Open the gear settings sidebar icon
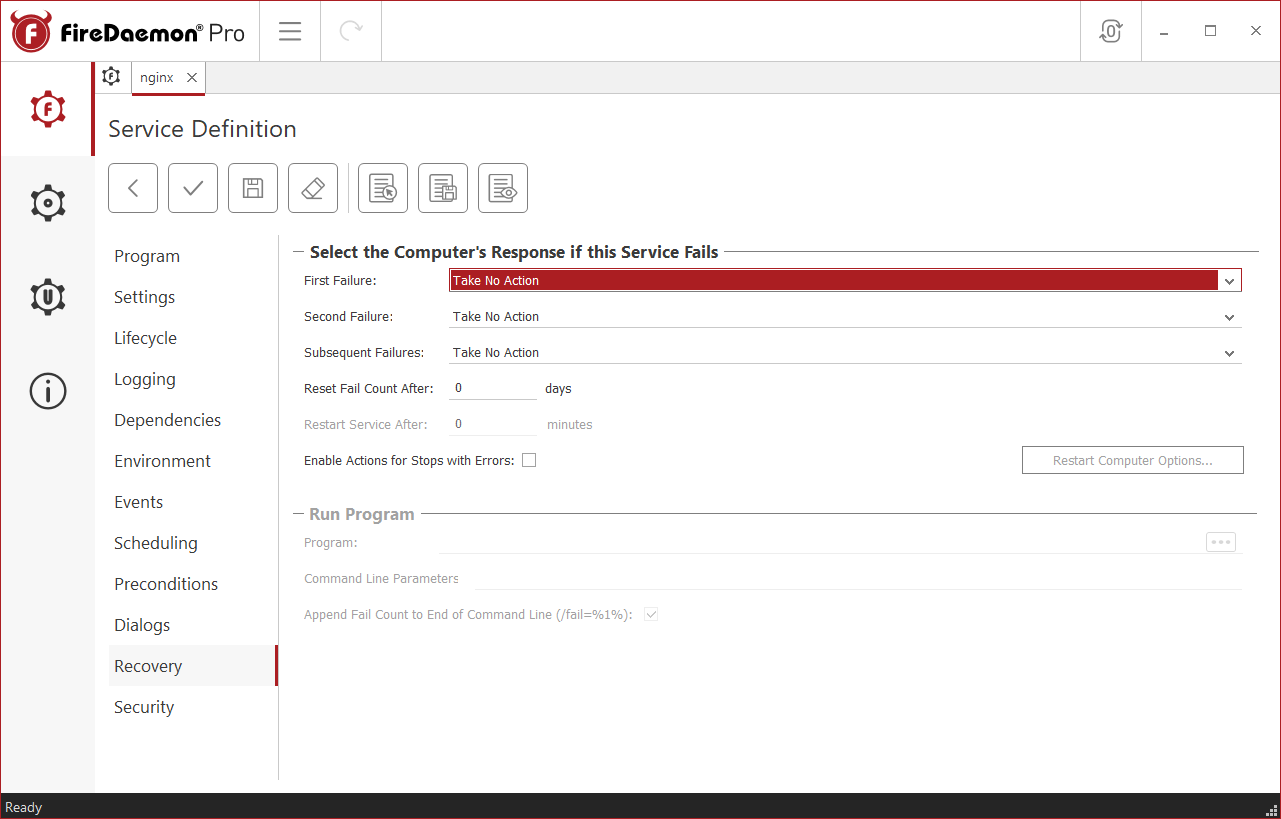 pos(47,203)
